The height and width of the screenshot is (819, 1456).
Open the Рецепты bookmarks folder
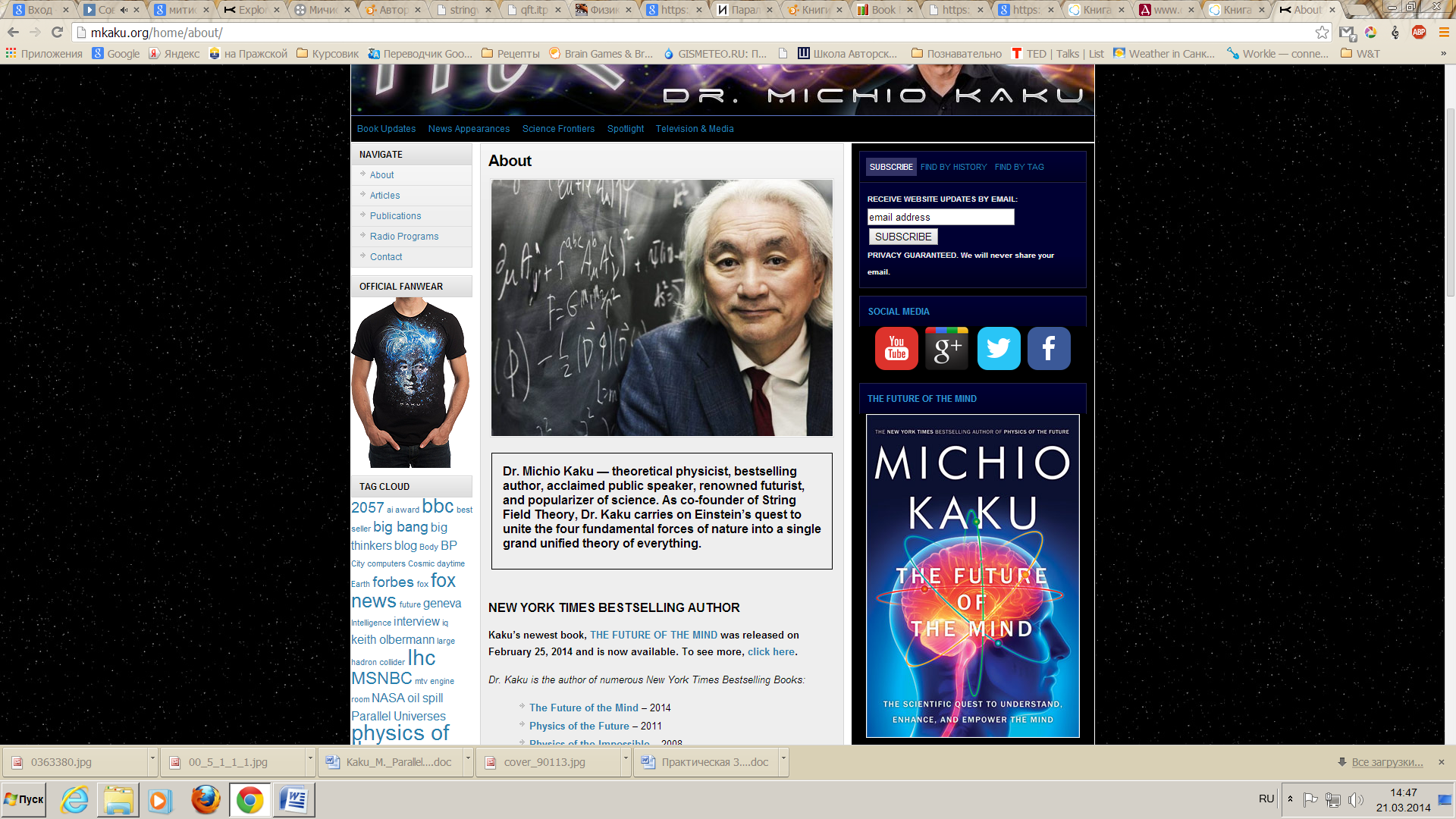510,54
